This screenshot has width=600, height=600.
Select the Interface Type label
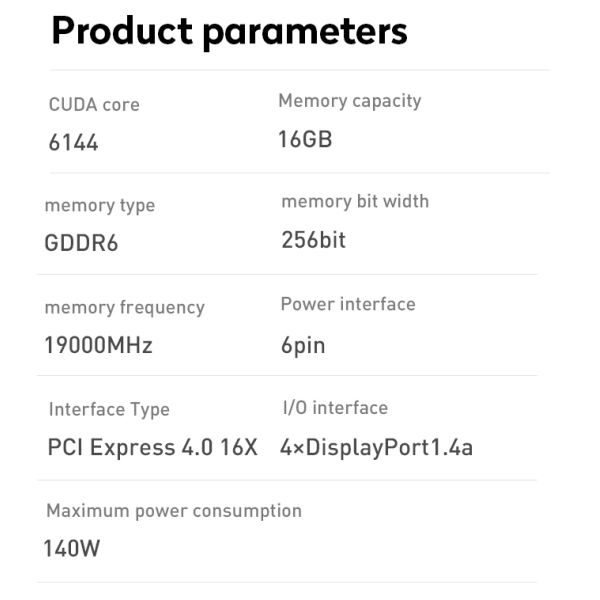[109, 410]
